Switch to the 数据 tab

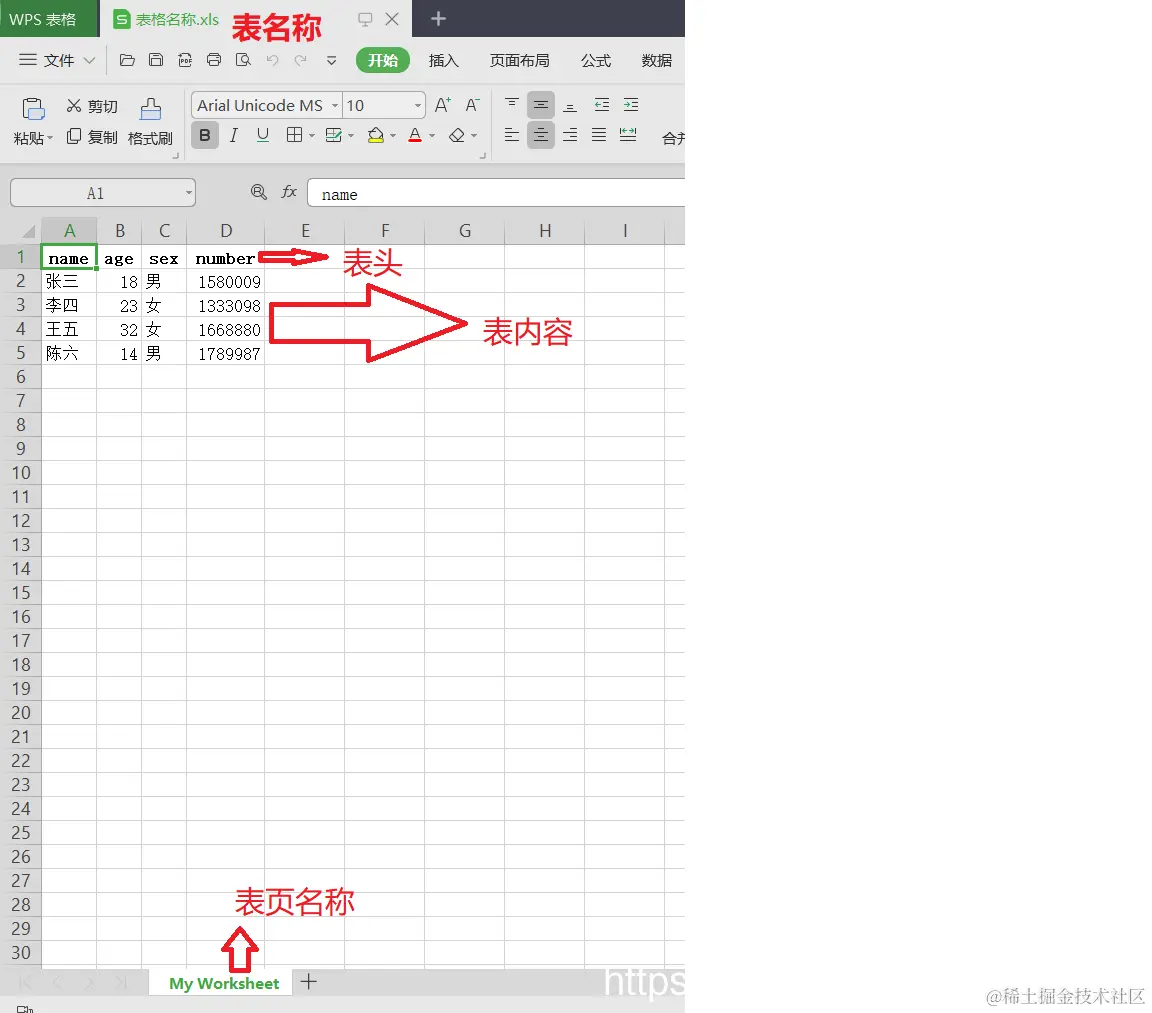coord(657,60)
